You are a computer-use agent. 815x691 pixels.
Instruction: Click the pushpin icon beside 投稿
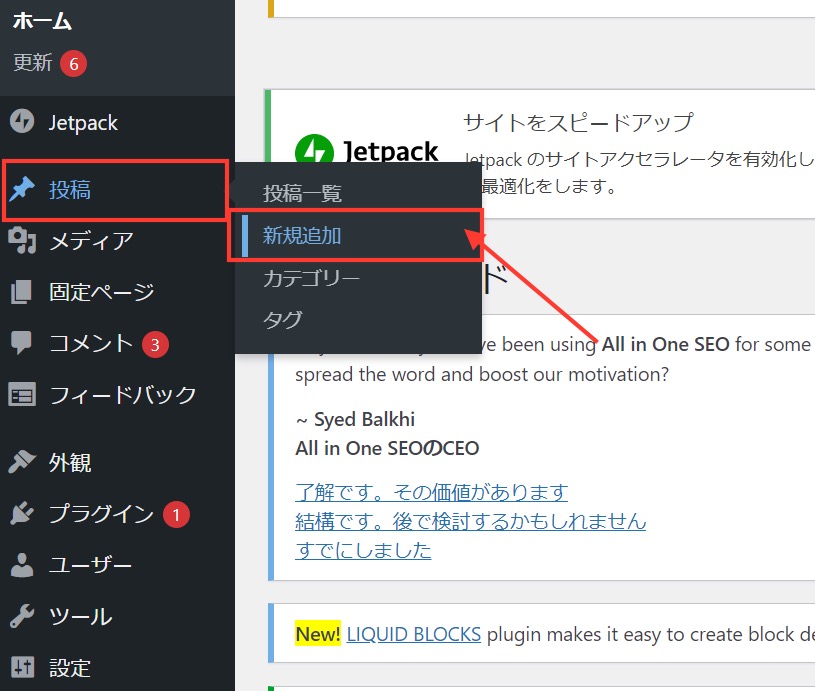21,190
